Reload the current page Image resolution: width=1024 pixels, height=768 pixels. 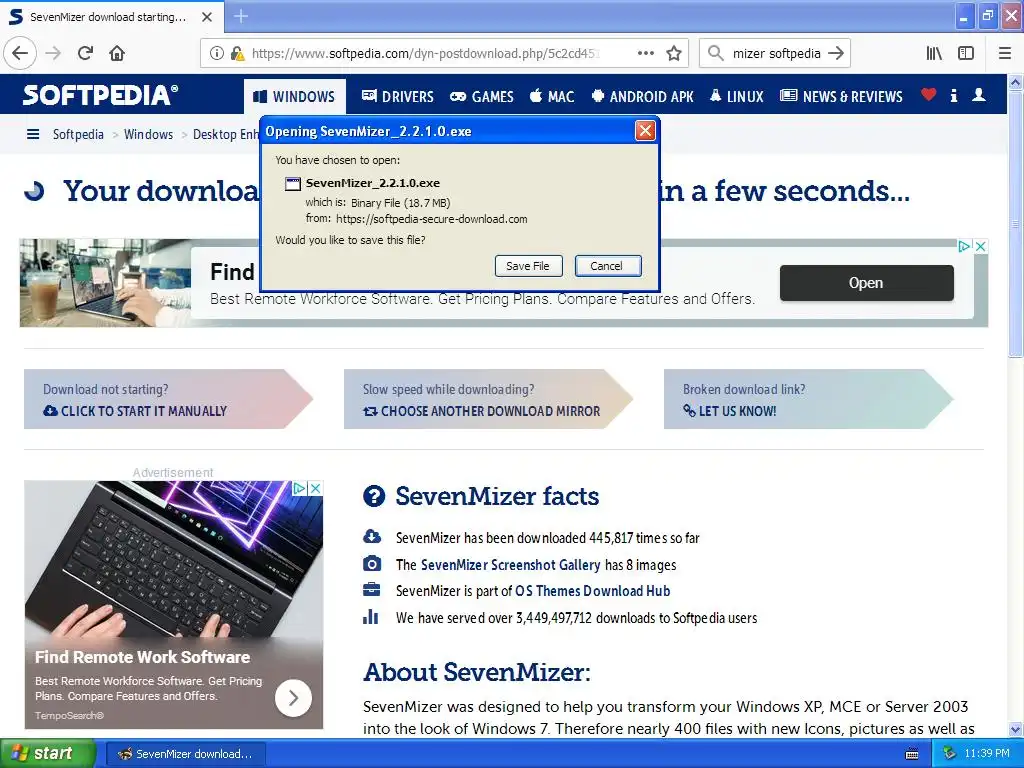point(86,53)
